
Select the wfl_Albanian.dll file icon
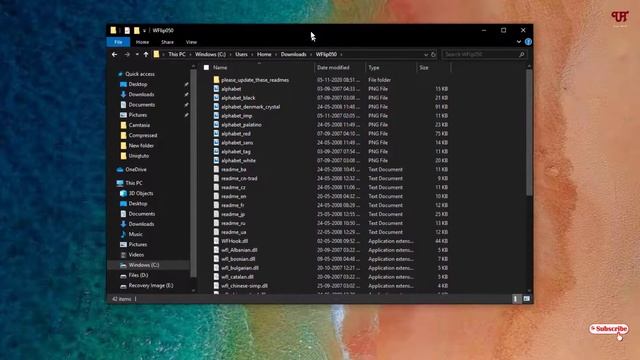(216, 250)
